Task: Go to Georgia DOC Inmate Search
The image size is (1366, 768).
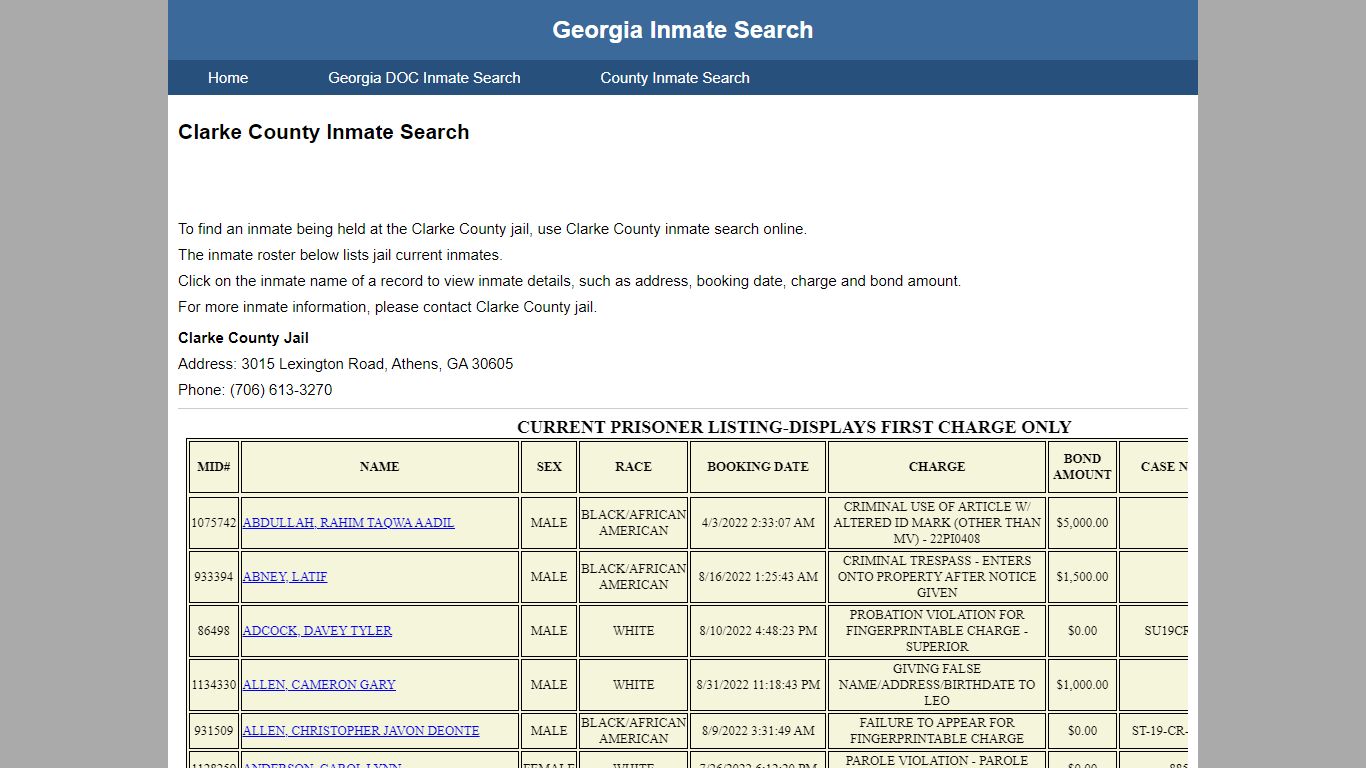Action: point(424,78)
